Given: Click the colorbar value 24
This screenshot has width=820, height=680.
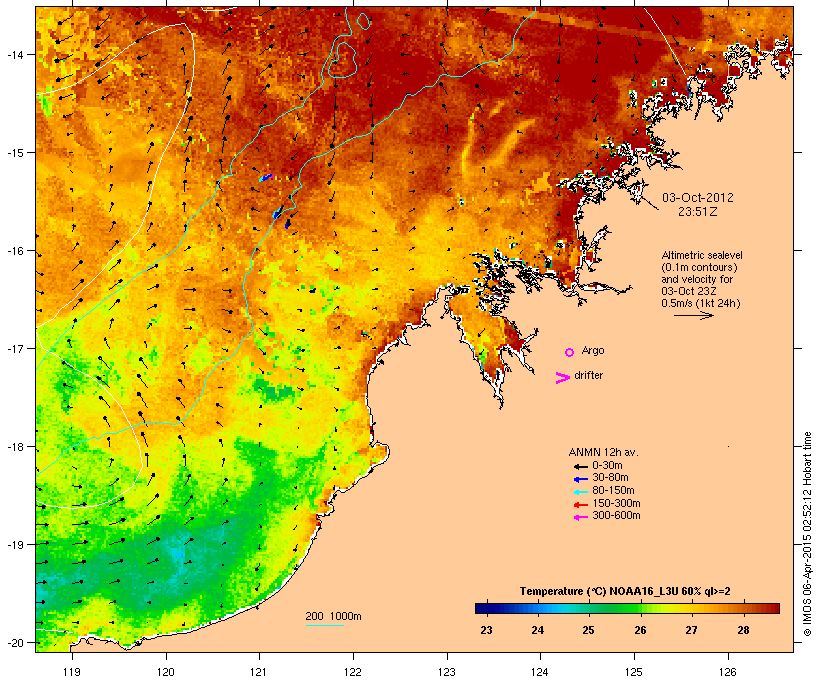Looking at the screenshot, I should click(x=538, y=630).
